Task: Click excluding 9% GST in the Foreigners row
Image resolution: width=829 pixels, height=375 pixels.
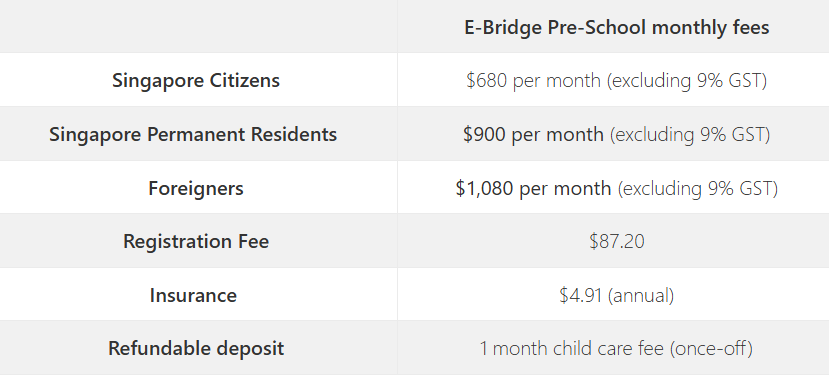Action: click(x=698, y=188)
